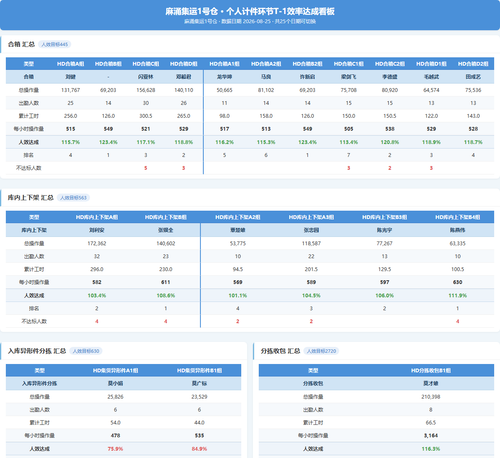Click the HD合箱C1组 column header
Screen dimensions: 500x458
pos(349,64)
